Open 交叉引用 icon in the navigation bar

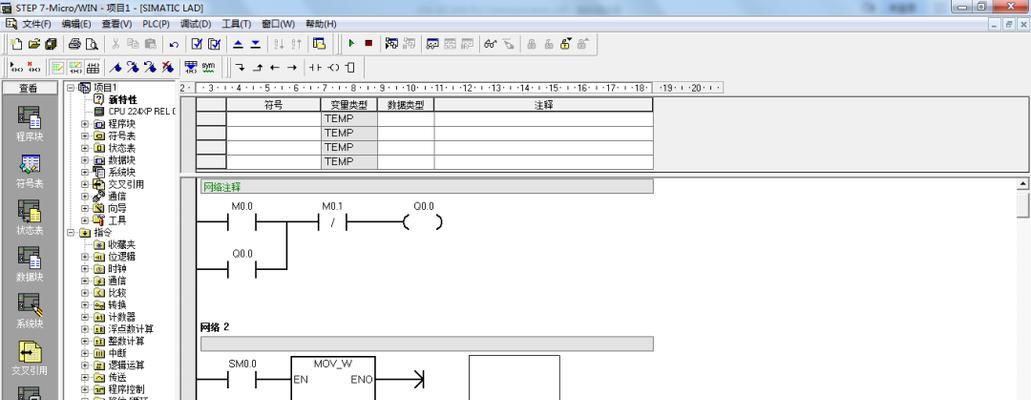[x=29, y=358]
